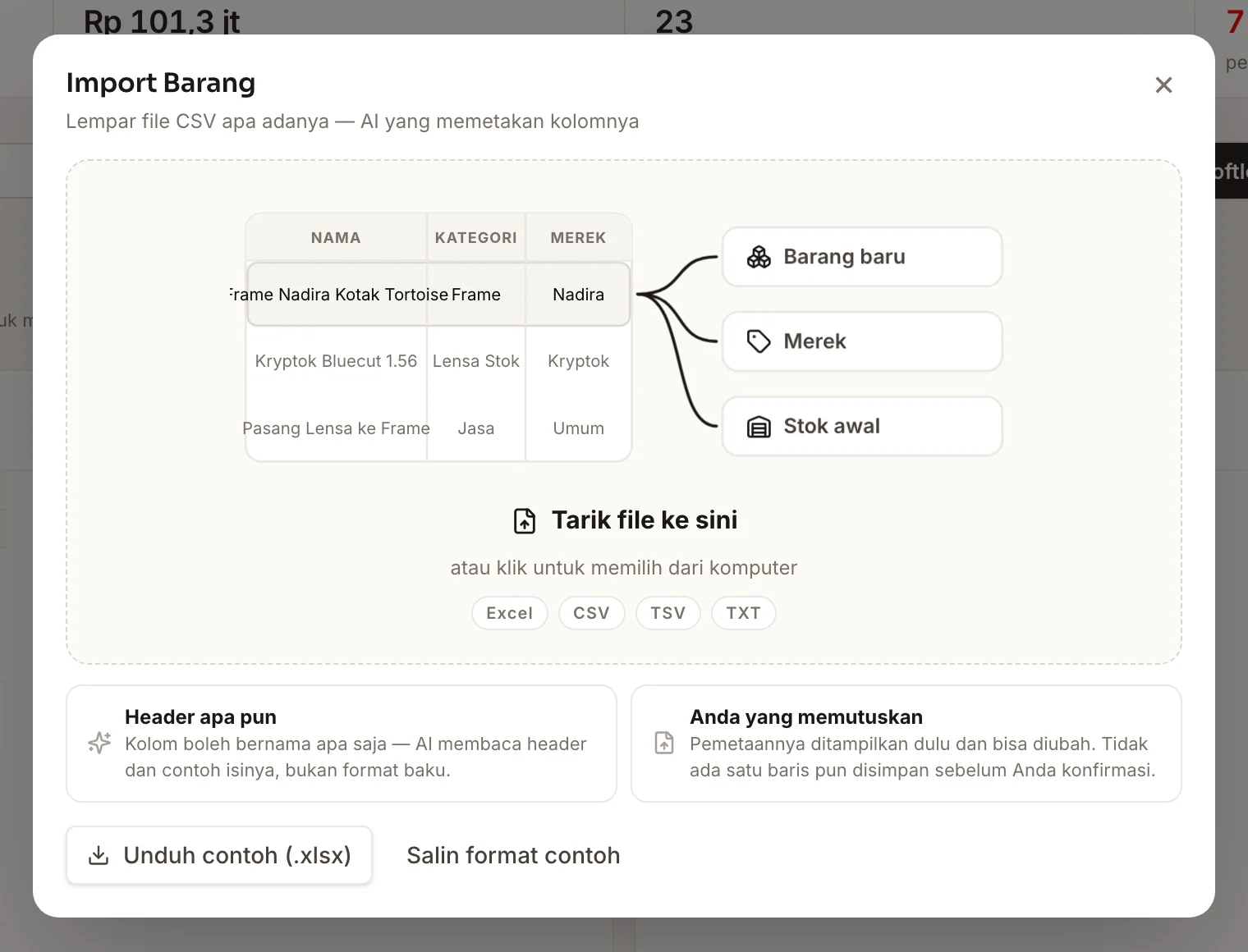Select the Barang baru mapping chip
The width and height of the screenshot is (1248, 952).
pos(862,257)
